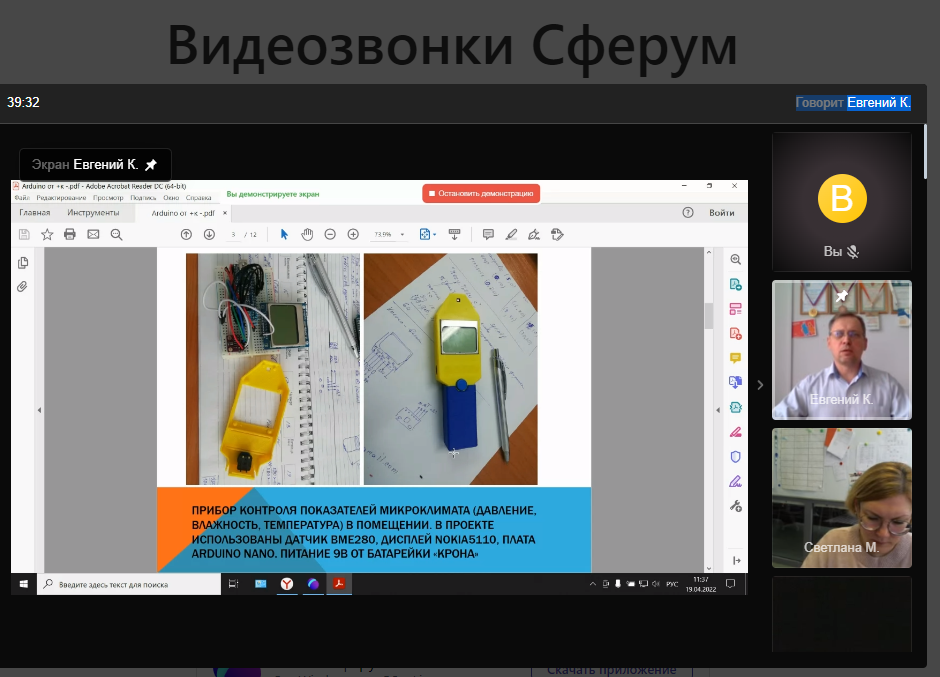Toggle pin on Экран Евгений К. label
940x677 pixels.
point(151,164)
